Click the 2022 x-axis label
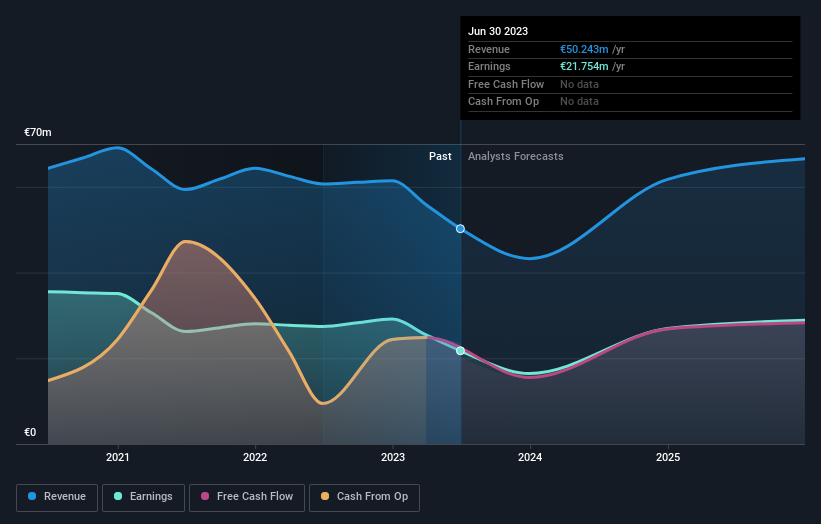Image resolution: width=821 pixels, height=524 pixels. 255,457
